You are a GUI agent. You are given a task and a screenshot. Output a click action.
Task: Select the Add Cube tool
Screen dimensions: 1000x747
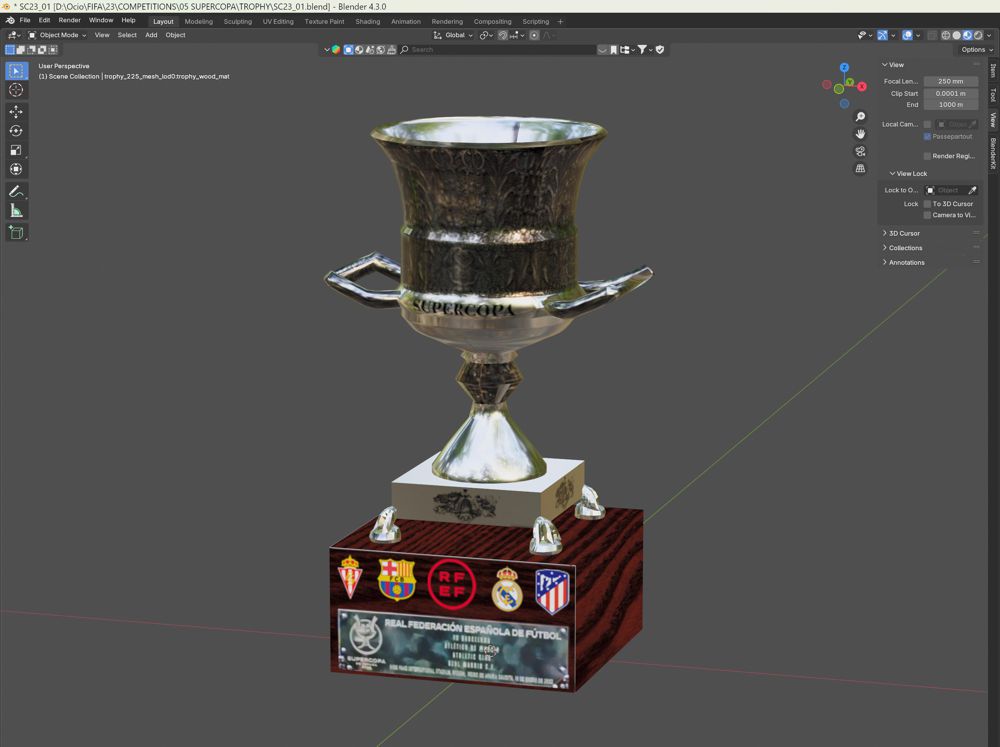(x=16, y=232)
